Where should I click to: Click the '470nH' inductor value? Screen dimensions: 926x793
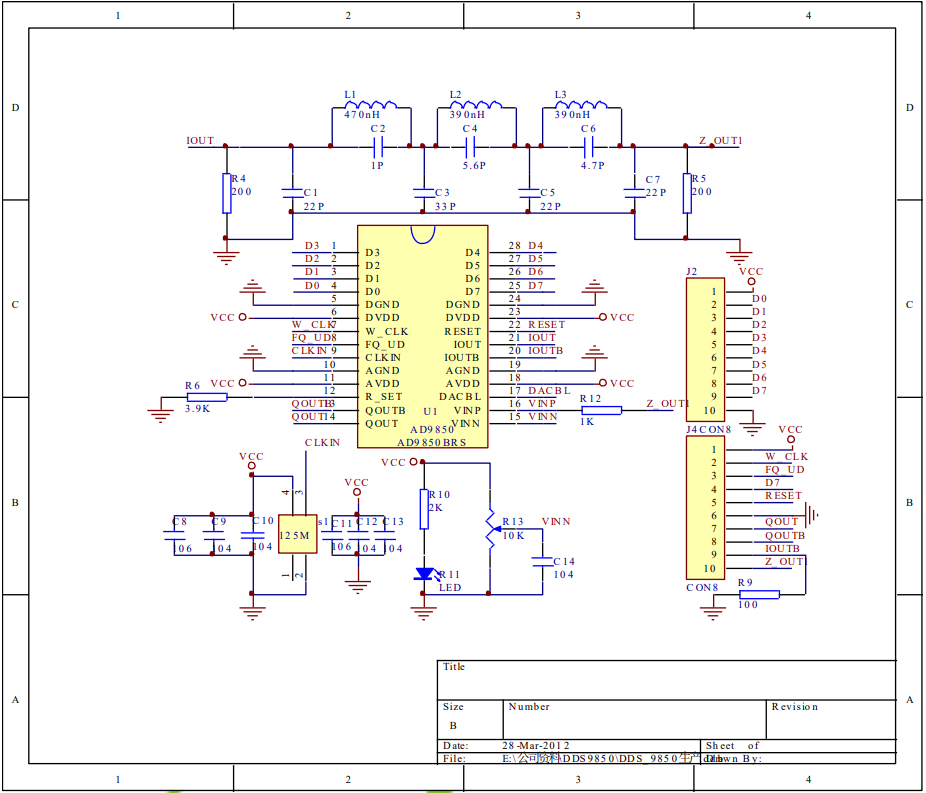click(362, 115)
